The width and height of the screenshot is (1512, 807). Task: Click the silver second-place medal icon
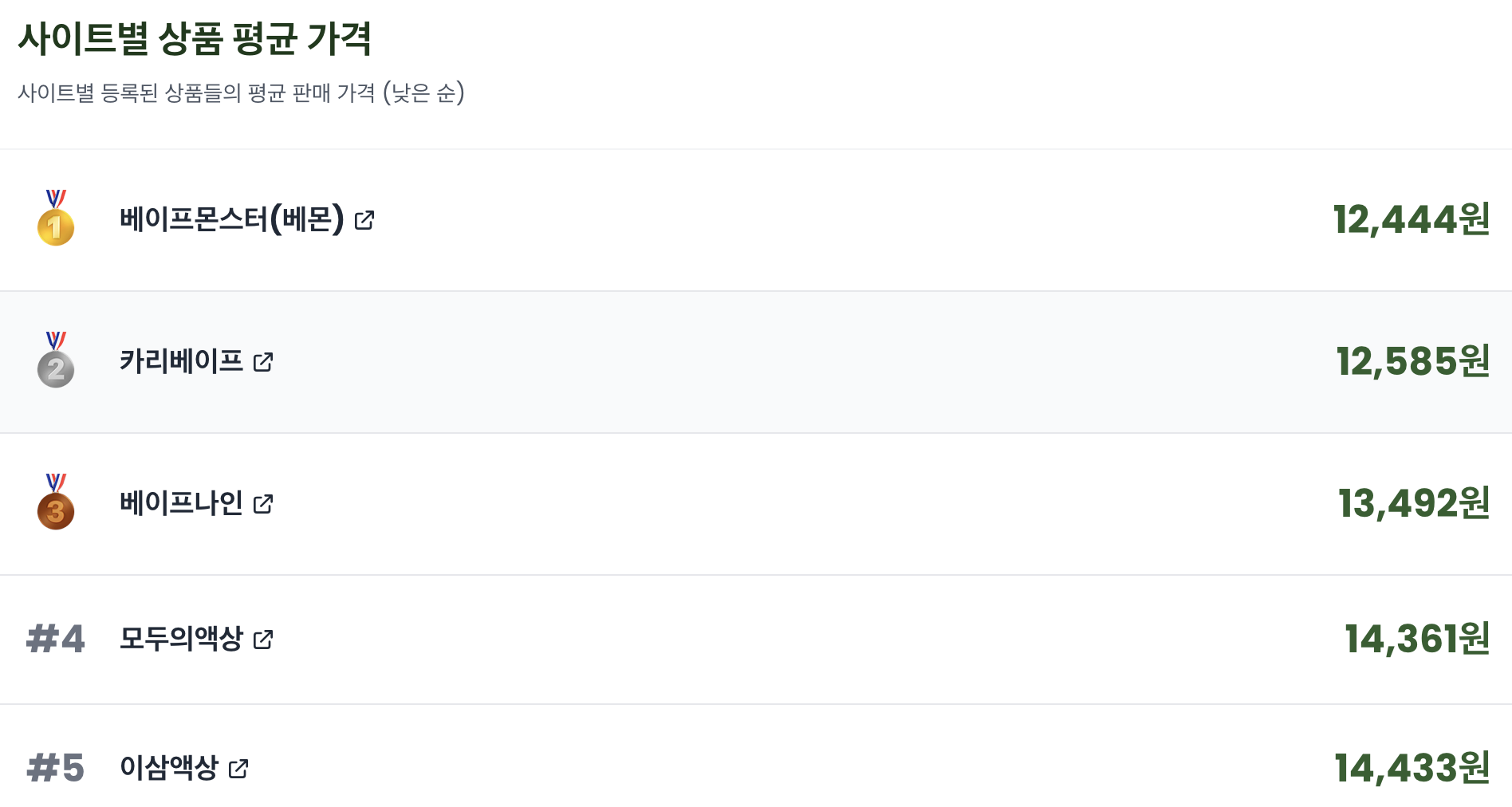(x=56, y=360)
